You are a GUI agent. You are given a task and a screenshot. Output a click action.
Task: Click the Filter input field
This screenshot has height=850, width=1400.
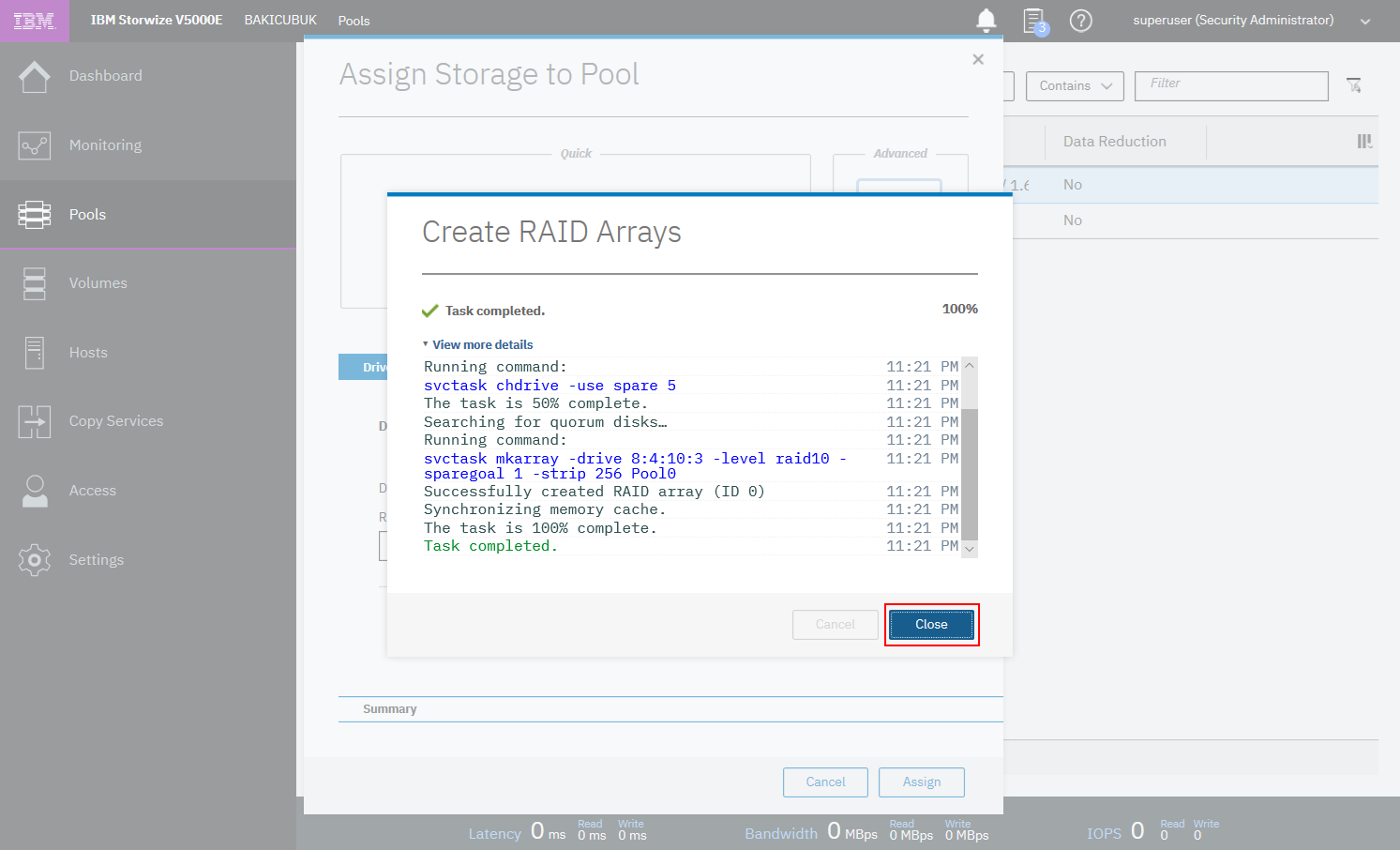(x=1231, y=86)
